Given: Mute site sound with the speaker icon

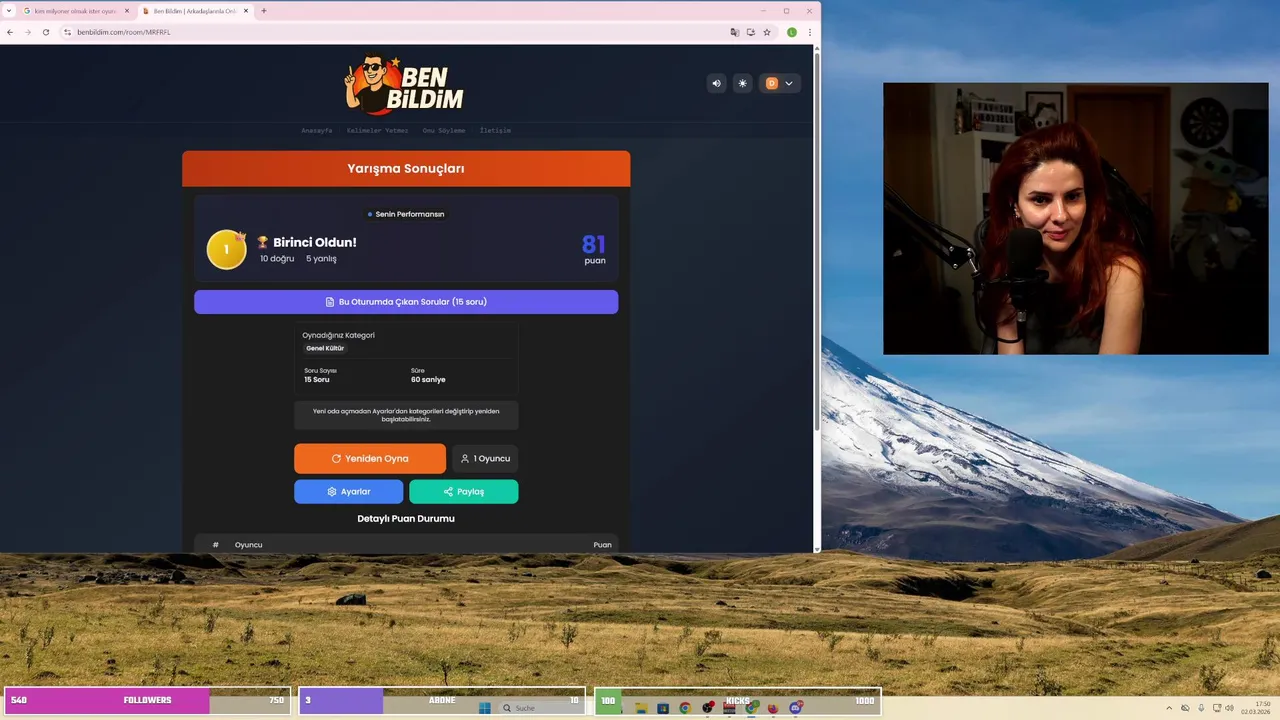Looking at the screenshot, I should coord(716,83).
